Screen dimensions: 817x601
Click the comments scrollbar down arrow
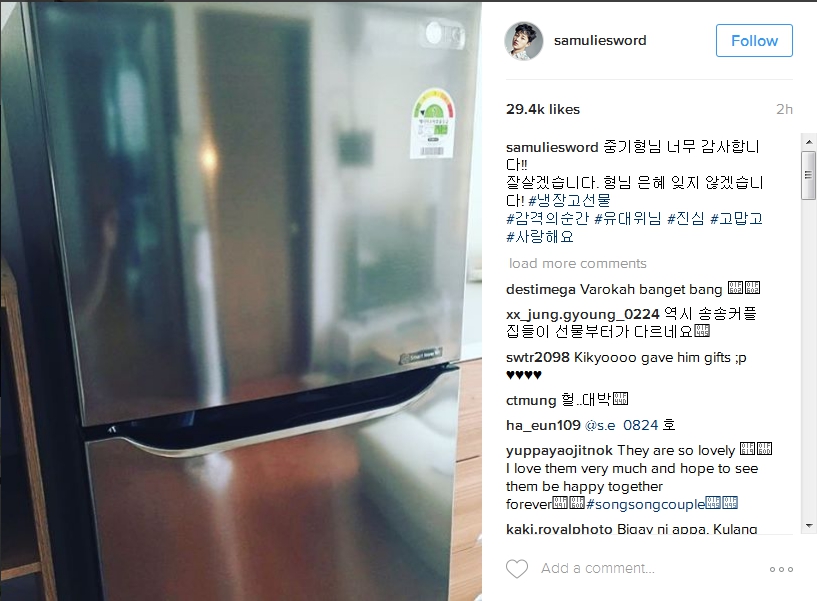point(809,526)
